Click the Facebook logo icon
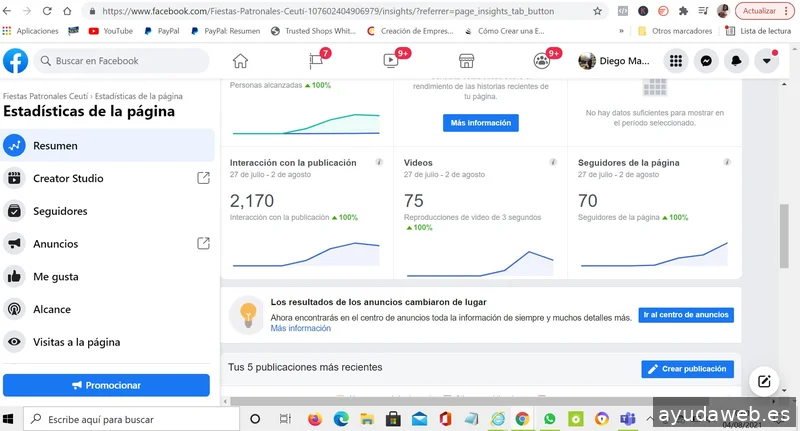Image resolution: width=800 pixels, height=431 pixels. (15, 61)
